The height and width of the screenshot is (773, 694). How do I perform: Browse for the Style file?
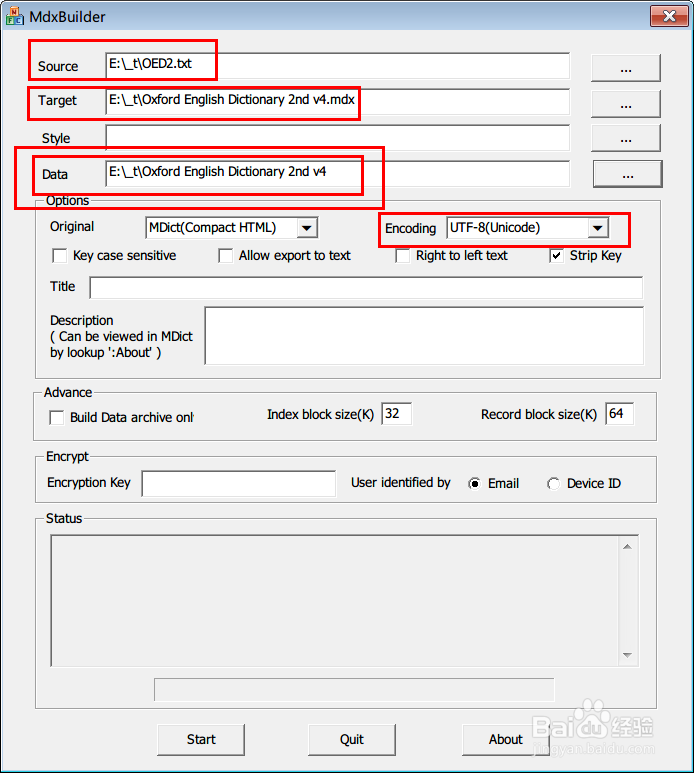click(x=625, y=138)
